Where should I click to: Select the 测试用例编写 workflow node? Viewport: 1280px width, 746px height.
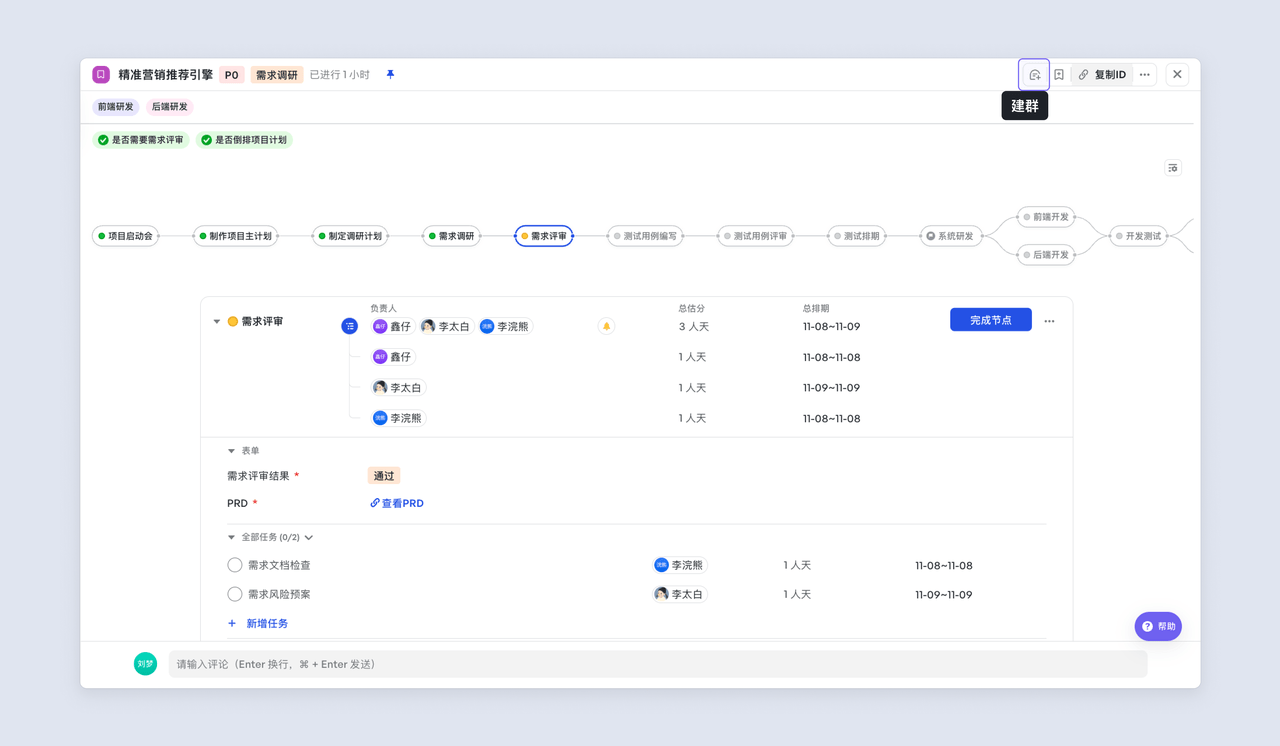[x=644, y=236]
